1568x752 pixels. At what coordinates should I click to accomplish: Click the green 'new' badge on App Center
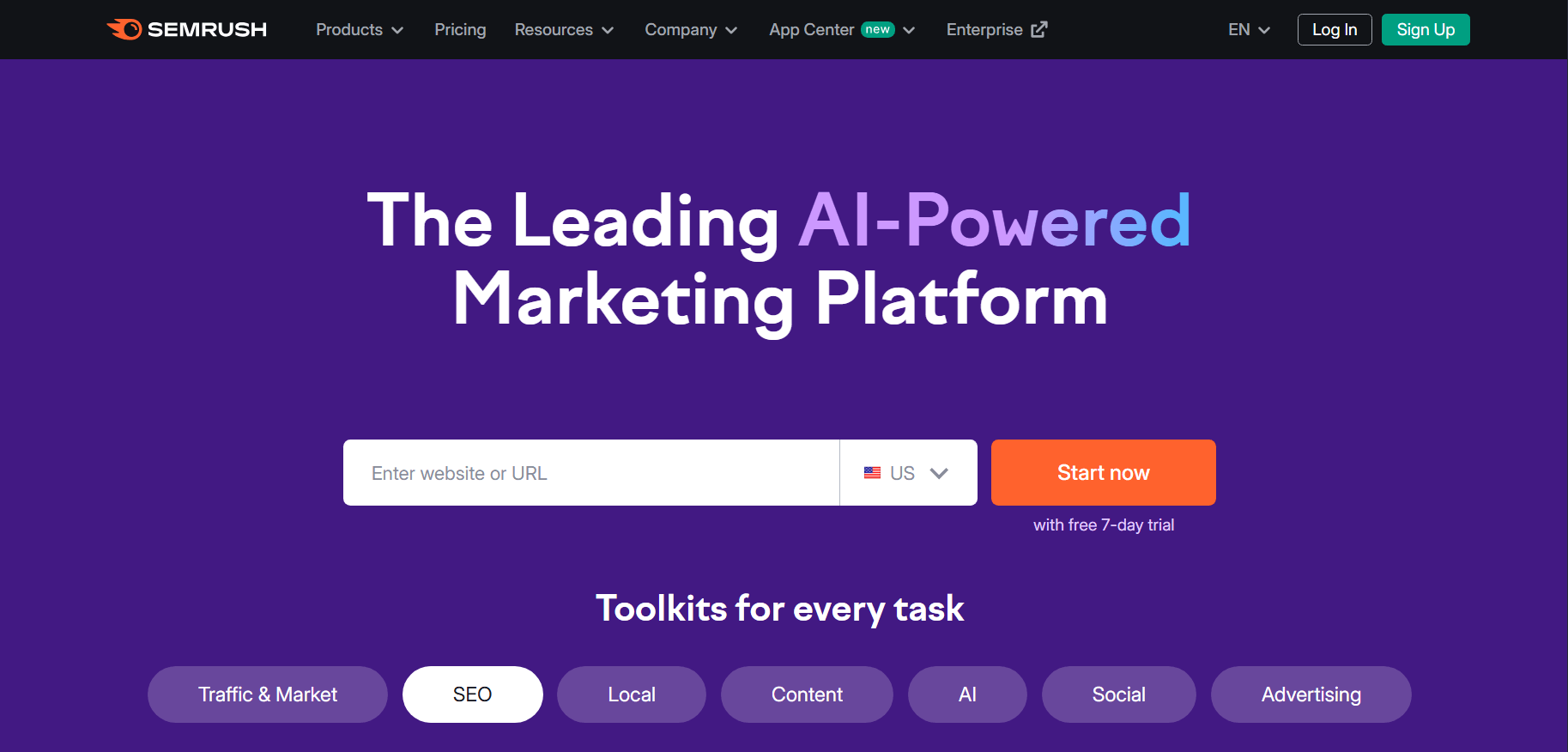[878, 29]
